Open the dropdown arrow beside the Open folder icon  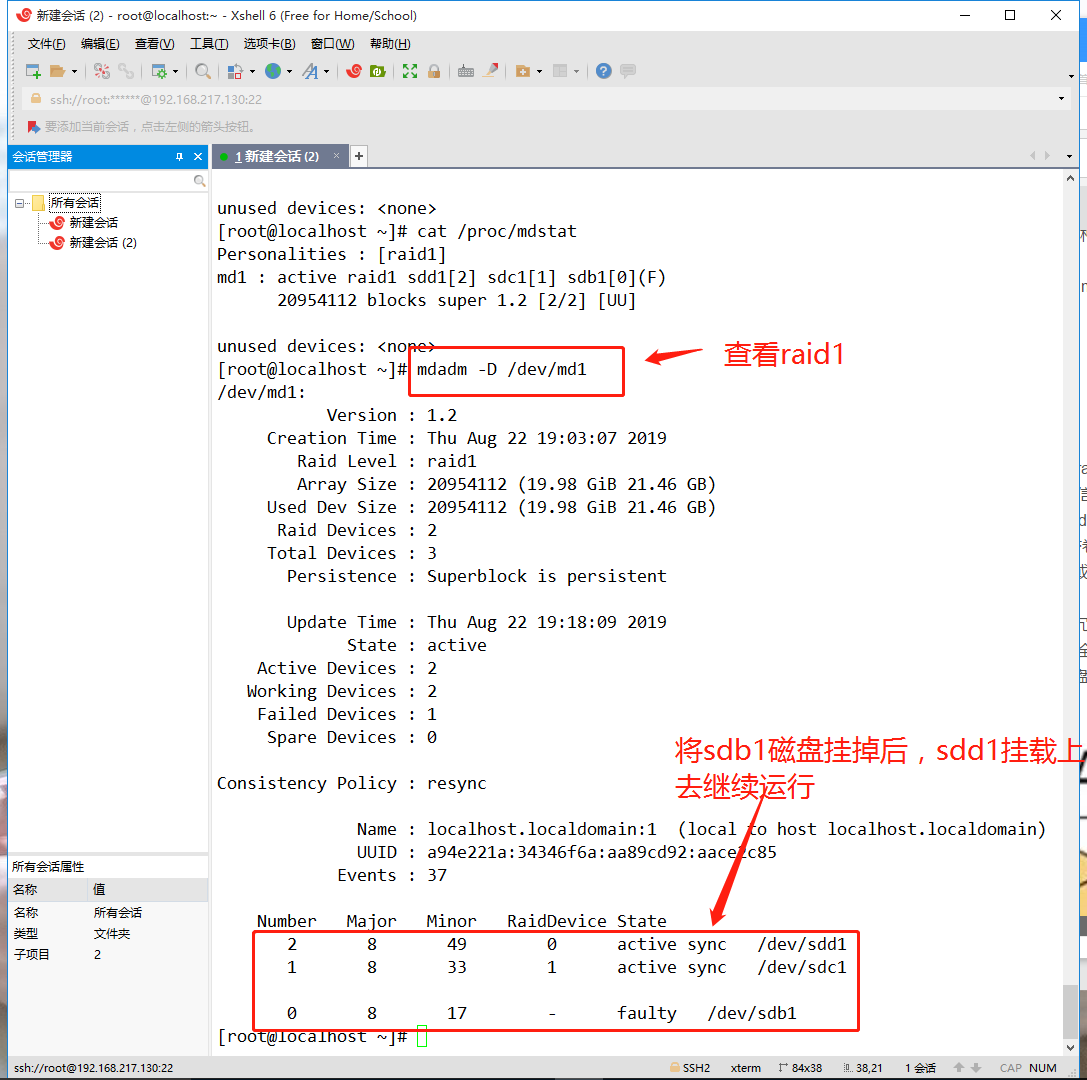(x=74, y=71)
